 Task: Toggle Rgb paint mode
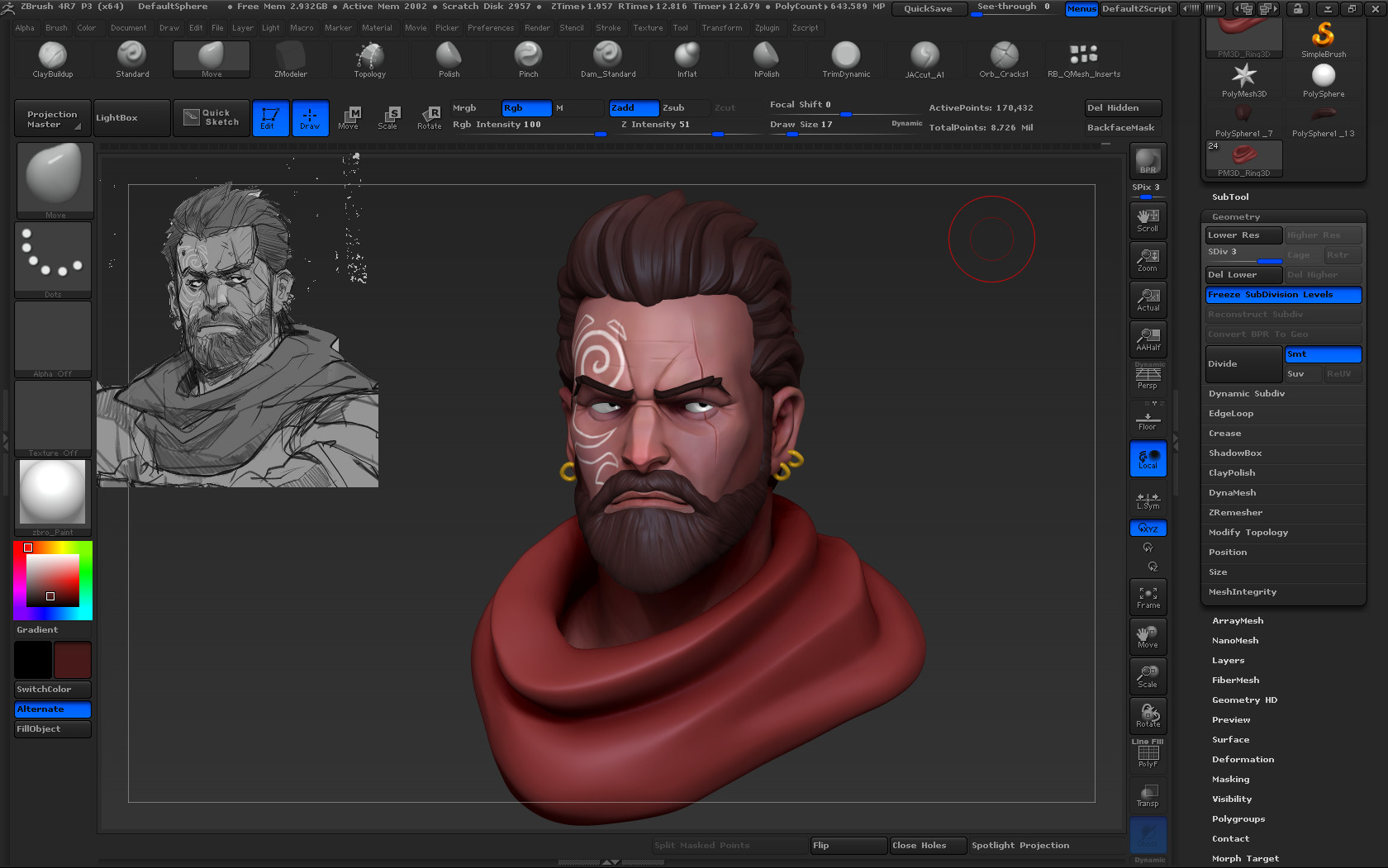click(x=526, y=108)
